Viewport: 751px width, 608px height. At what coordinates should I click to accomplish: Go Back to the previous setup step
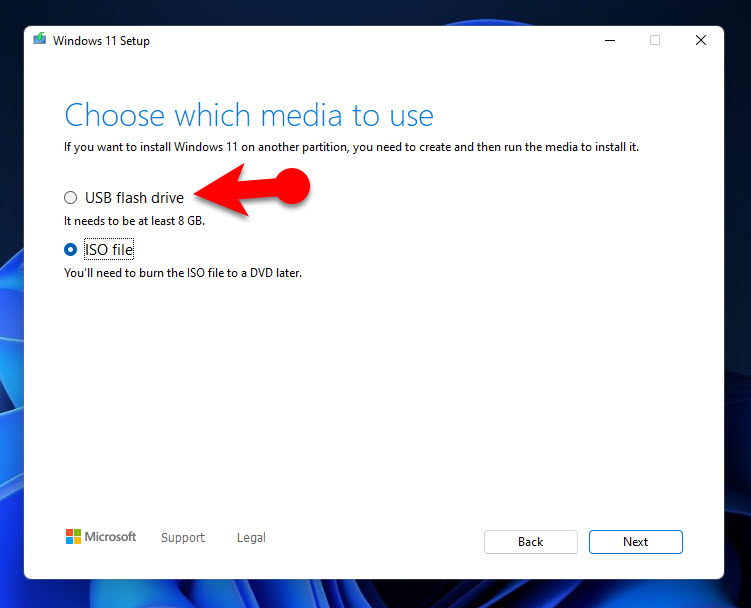coord(531,542)
